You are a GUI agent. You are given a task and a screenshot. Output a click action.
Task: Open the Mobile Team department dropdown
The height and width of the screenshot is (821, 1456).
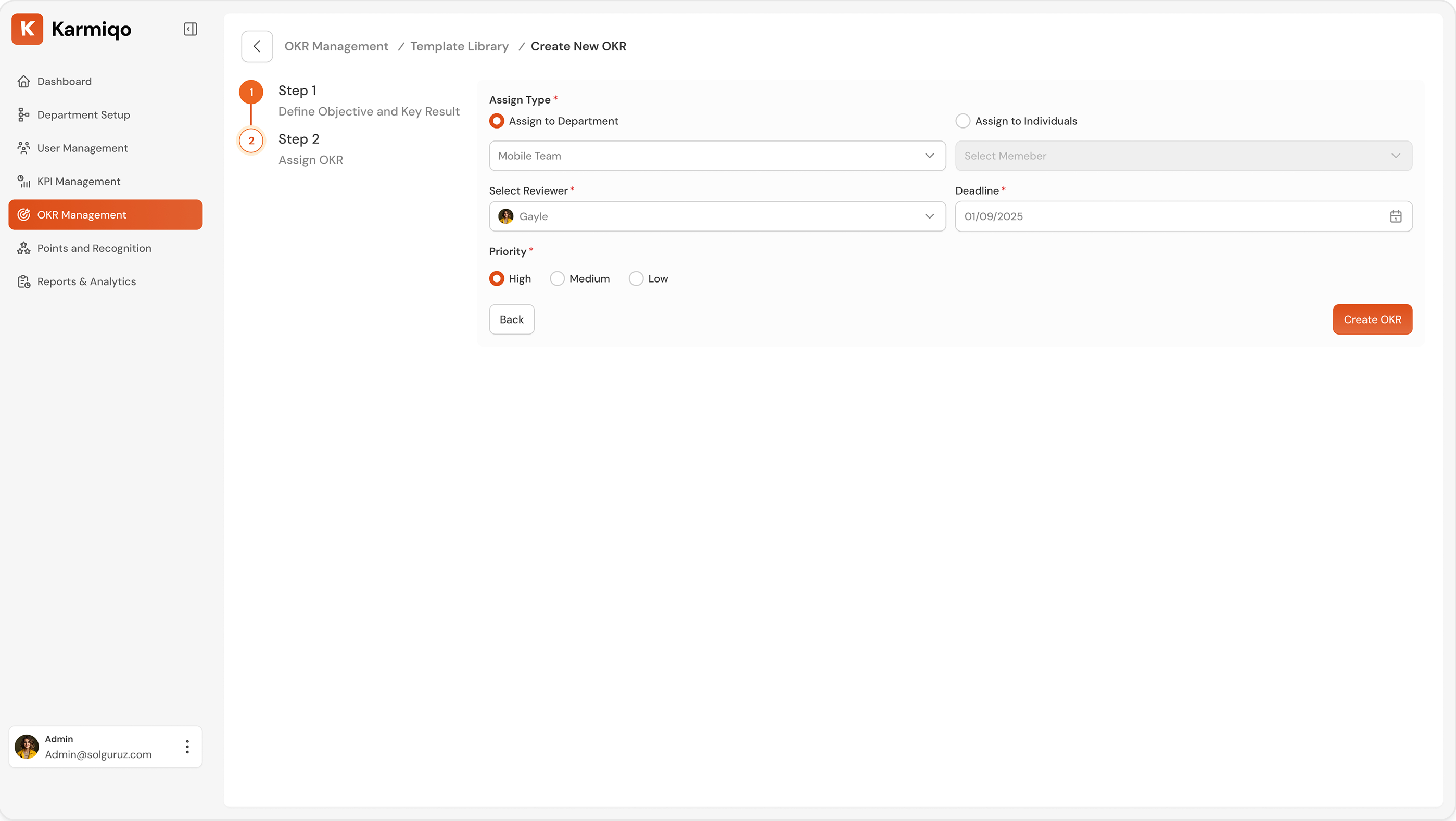(717, 156)
